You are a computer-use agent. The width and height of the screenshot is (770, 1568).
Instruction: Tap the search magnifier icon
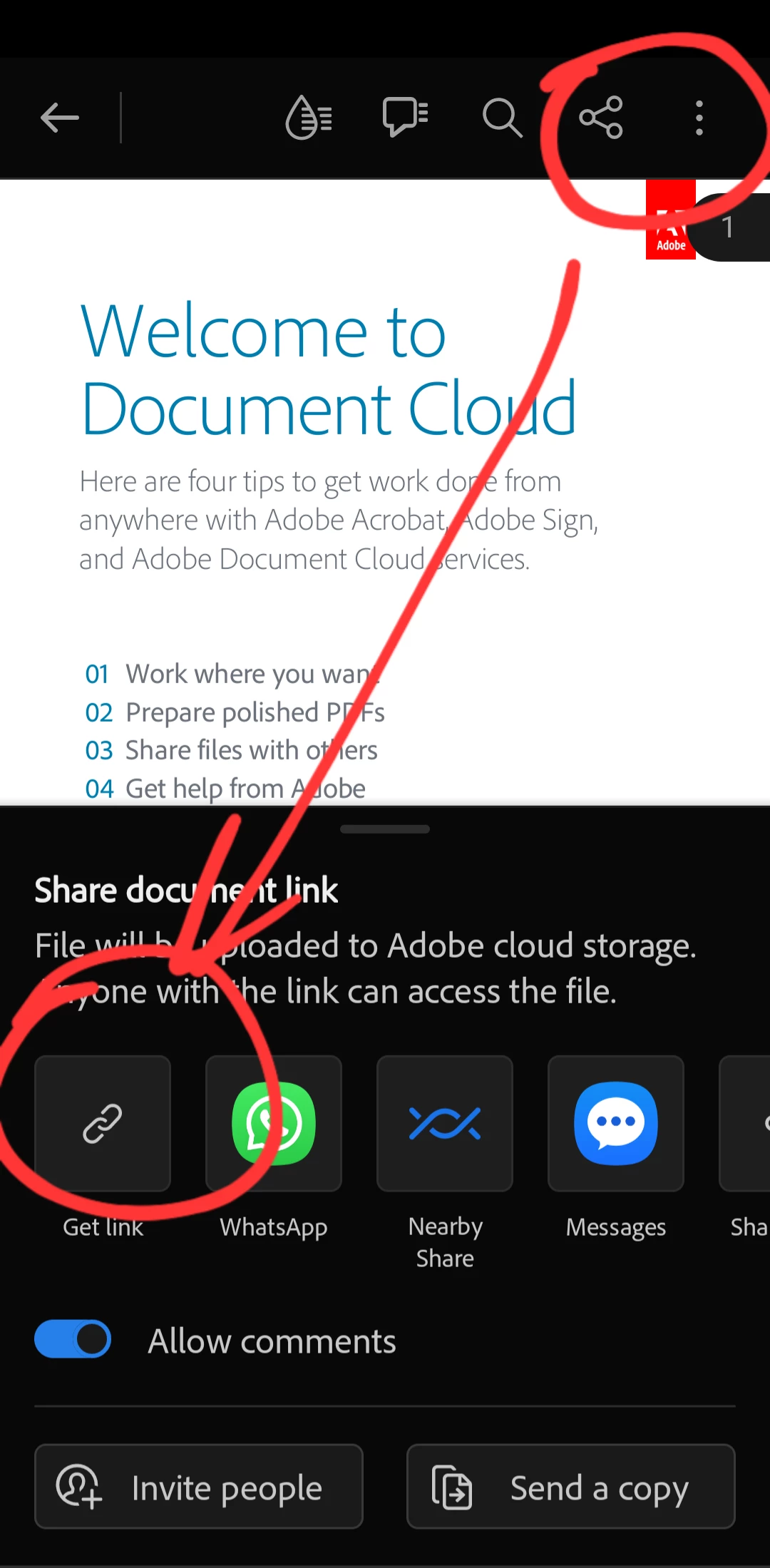(503, 118)
